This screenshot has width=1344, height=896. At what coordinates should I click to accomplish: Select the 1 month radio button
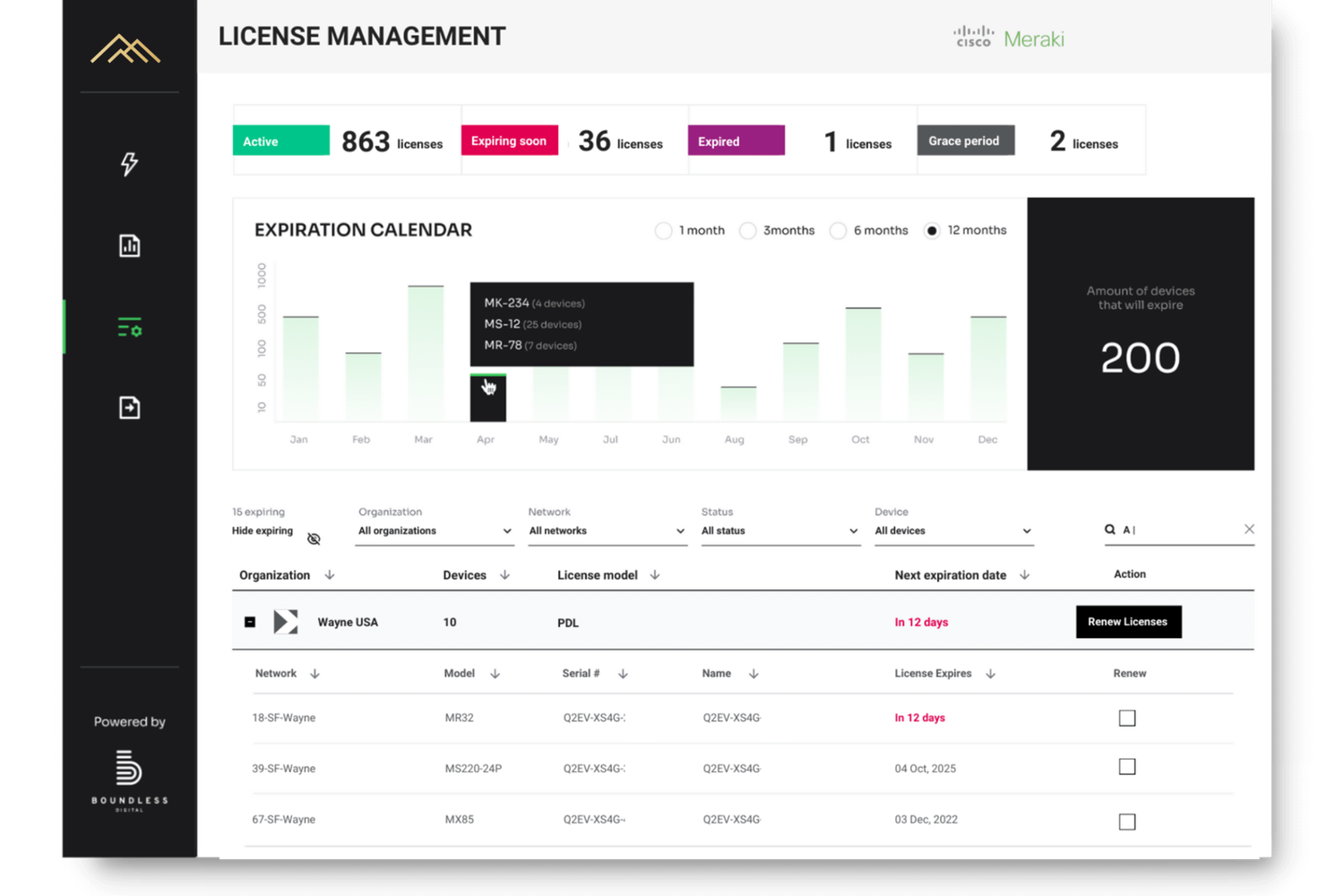tap(663, 230)
